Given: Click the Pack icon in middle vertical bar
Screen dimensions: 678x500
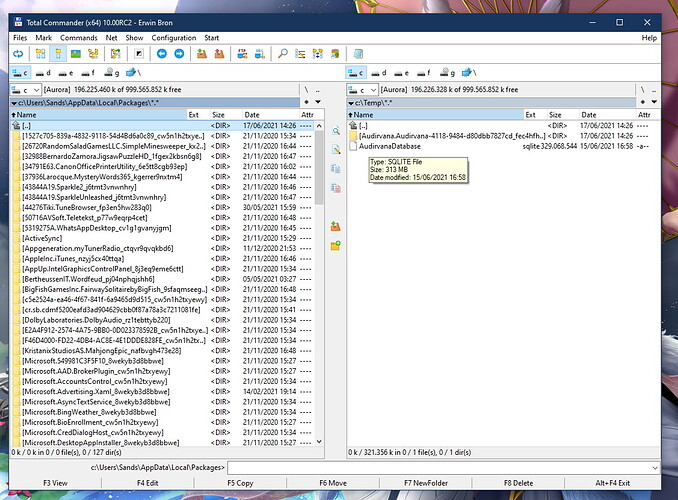Looking at the screenshot, I should [336, 226].
